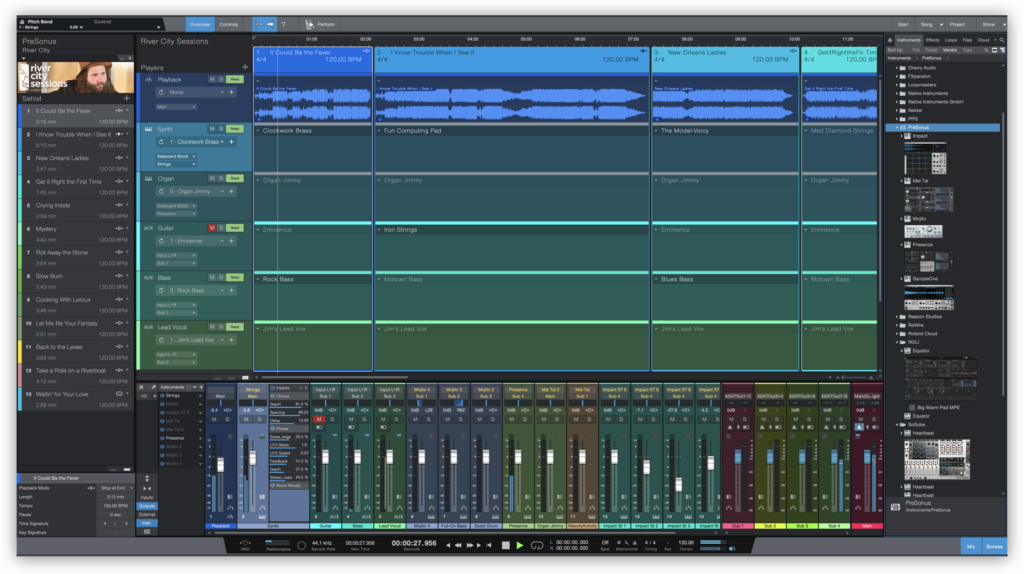Screen dimensions: 1024x574
Task: Mute the Synth player
Action: [x=212, y=129]
